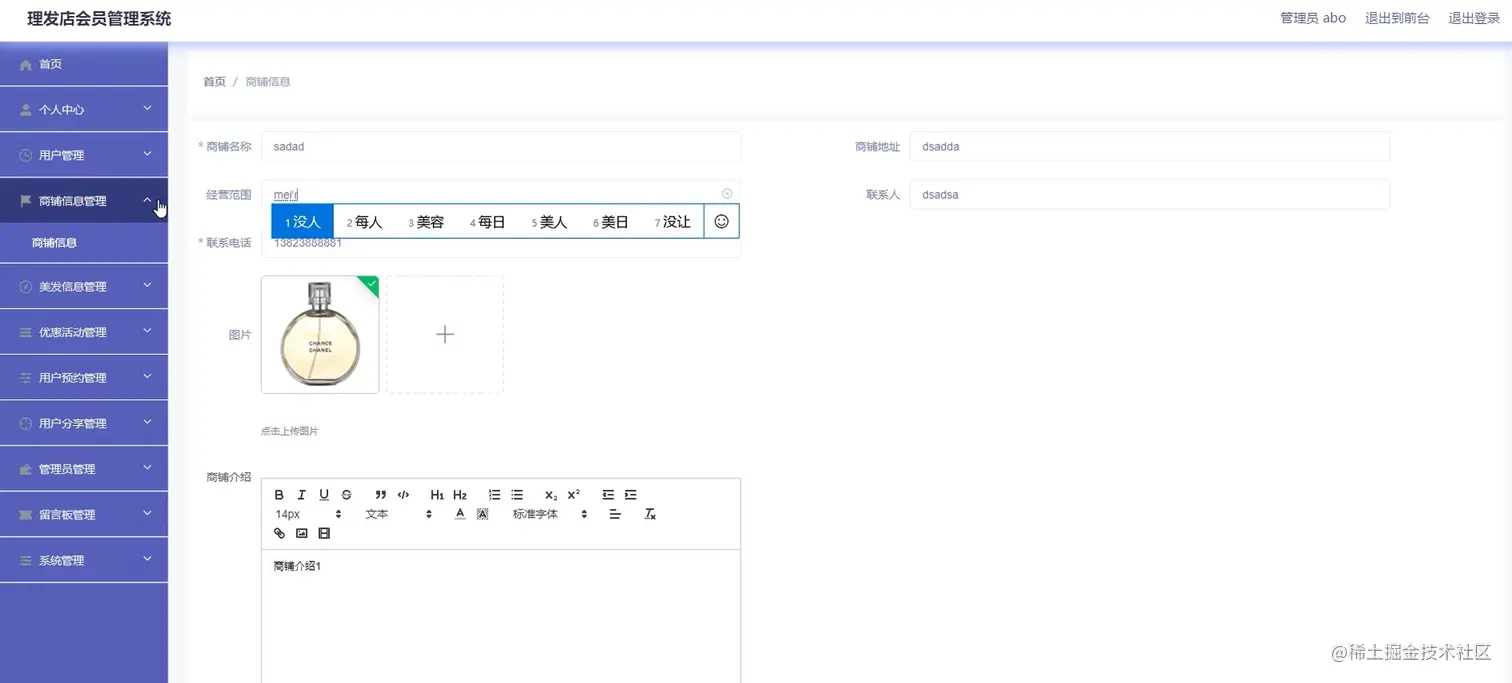
Task: Expand the 管理员管理 sidebar menu
Action: pos(84,469)
